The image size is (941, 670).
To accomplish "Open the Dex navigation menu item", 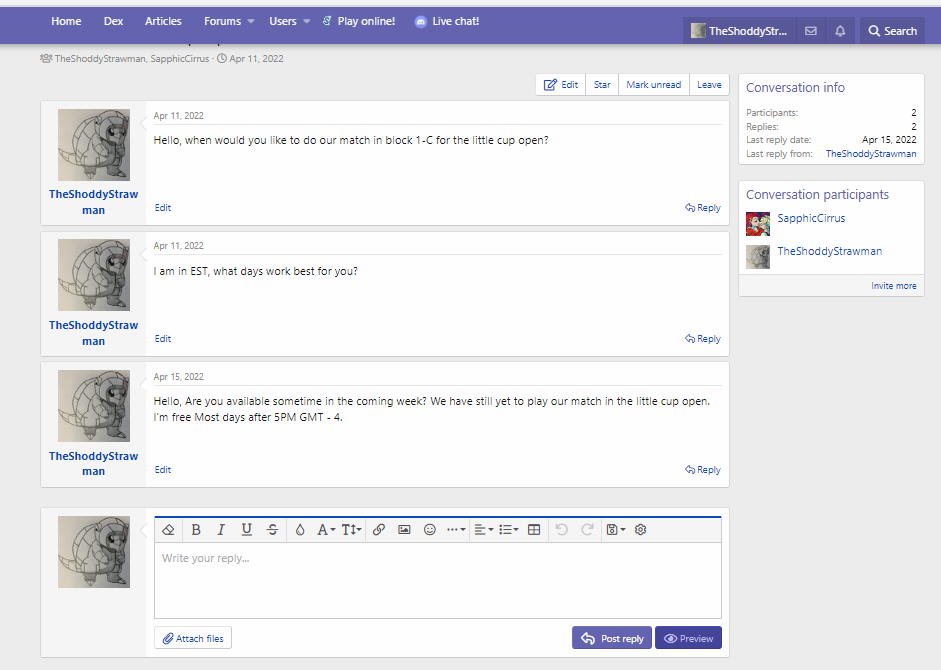I will tap(113, 21).
